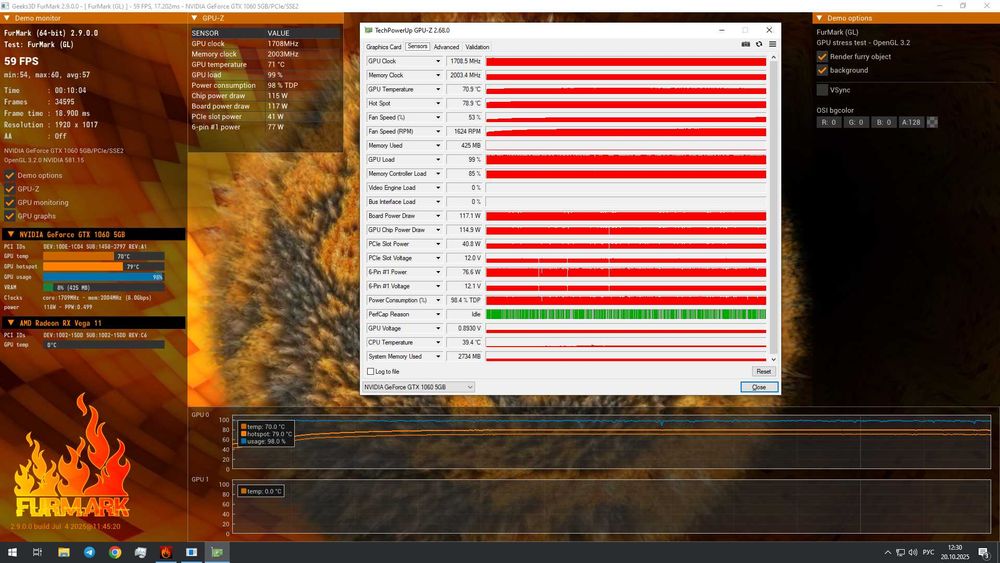Viewport: 1000px width, 563px height.
Task: Click 59 FPS readout
Action: pyautogui.click(x=22, y=61)
